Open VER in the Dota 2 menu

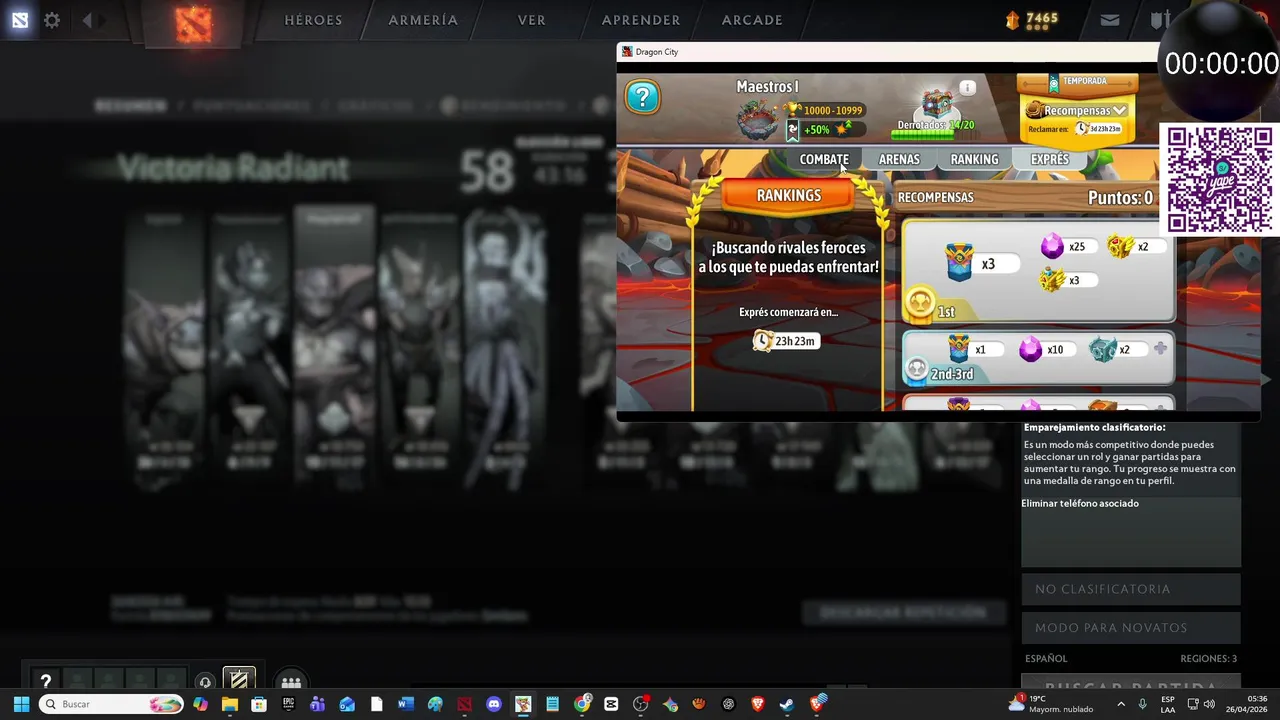tap(532, 20)
